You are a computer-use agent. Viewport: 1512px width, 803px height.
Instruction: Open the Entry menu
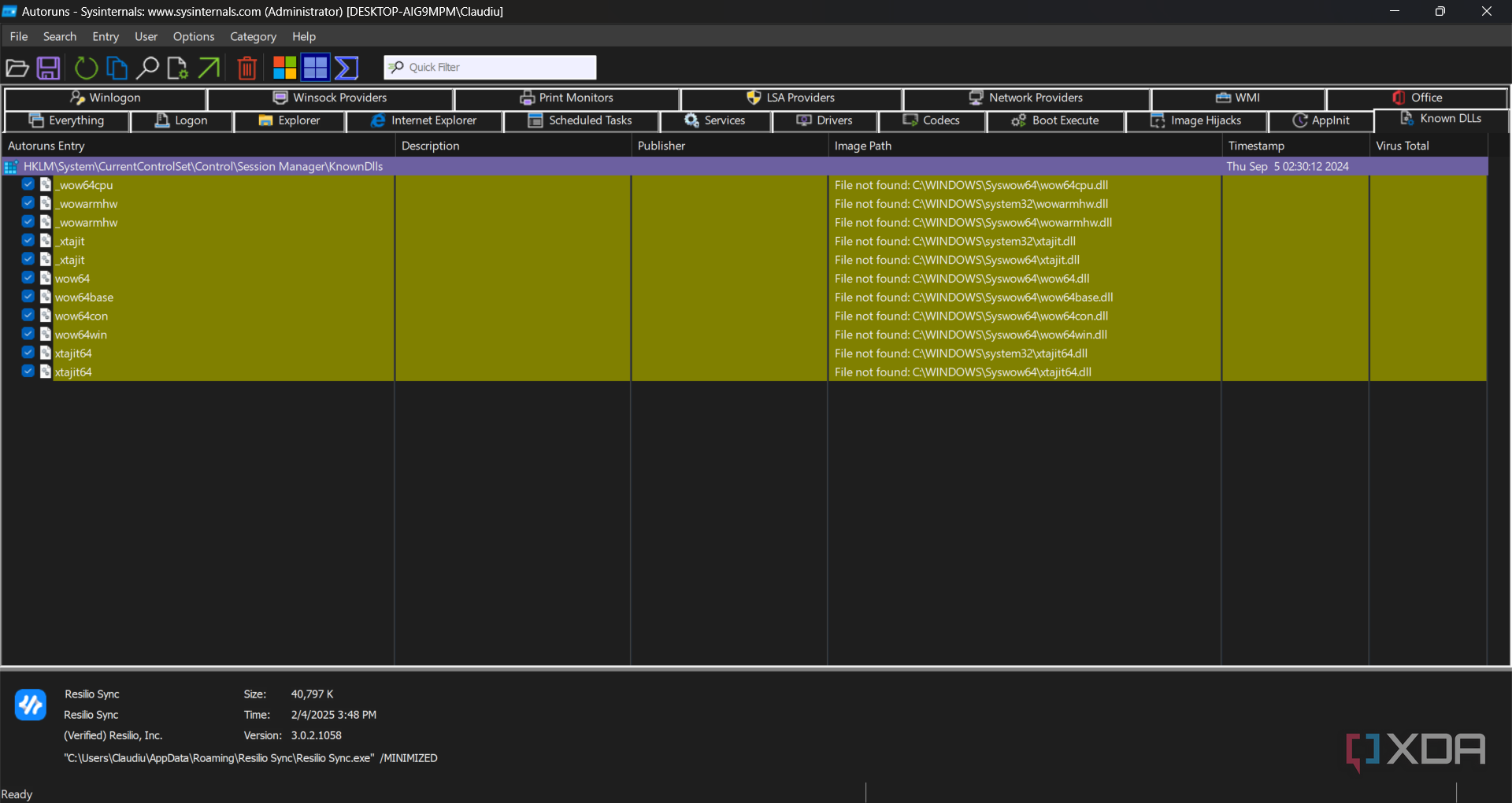tap(105, 36)
